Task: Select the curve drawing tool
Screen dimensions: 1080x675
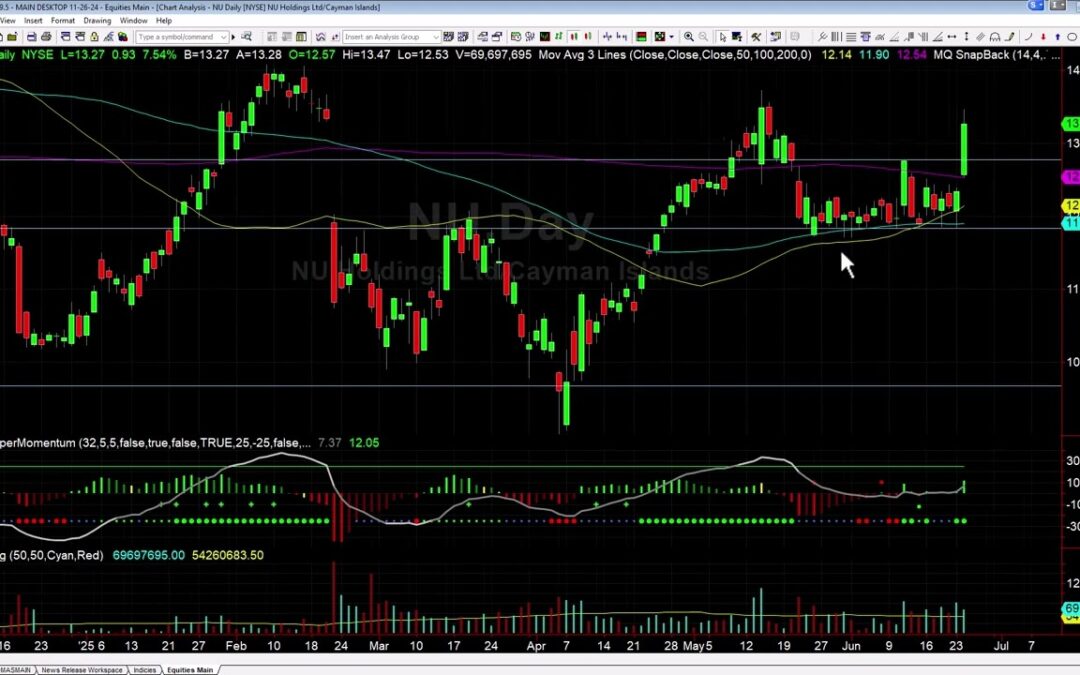Action: (1028, 37)
